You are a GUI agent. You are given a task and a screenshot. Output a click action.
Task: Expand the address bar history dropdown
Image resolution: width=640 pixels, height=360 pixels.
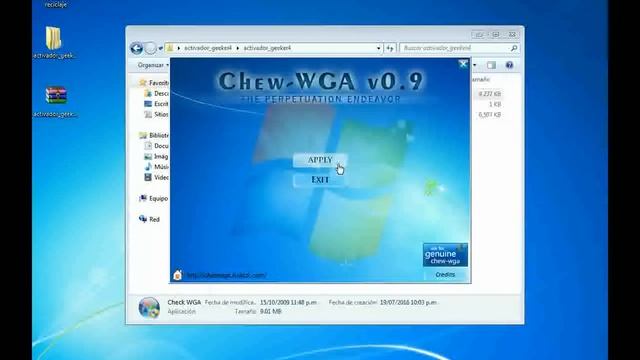[378, 48]
